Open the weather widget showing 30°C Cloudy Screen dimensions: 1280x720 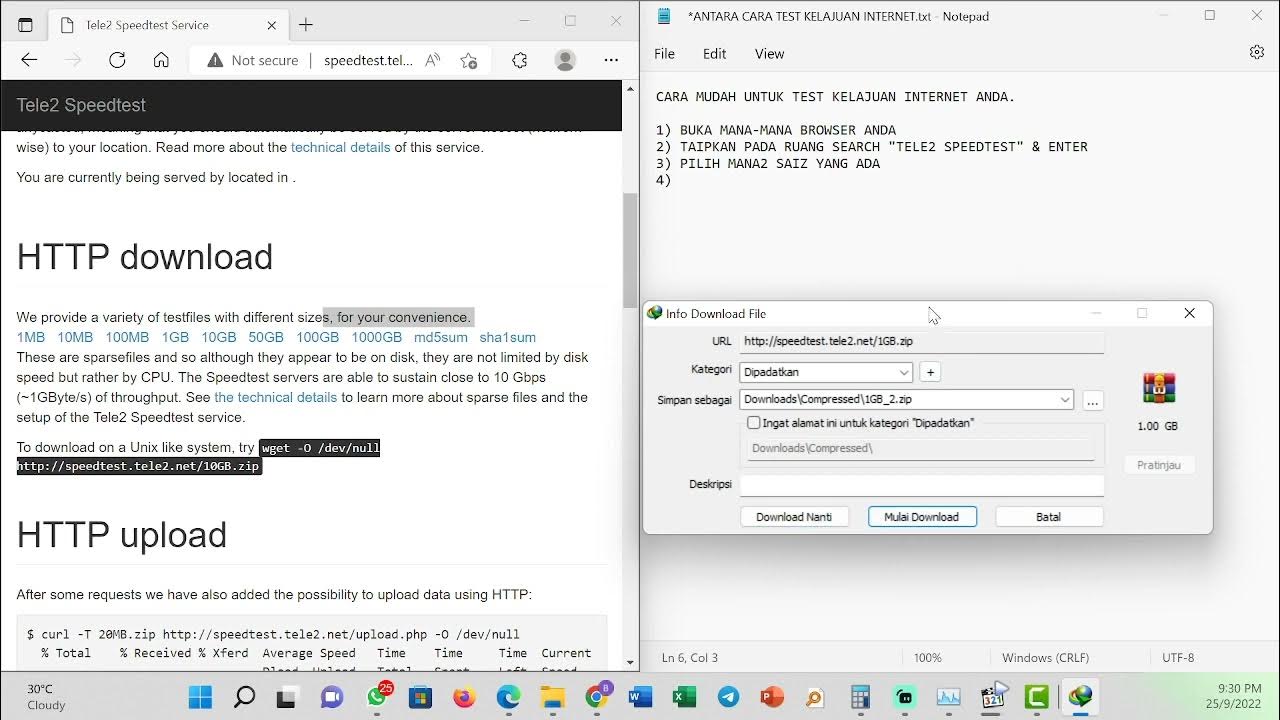(45, 697)
